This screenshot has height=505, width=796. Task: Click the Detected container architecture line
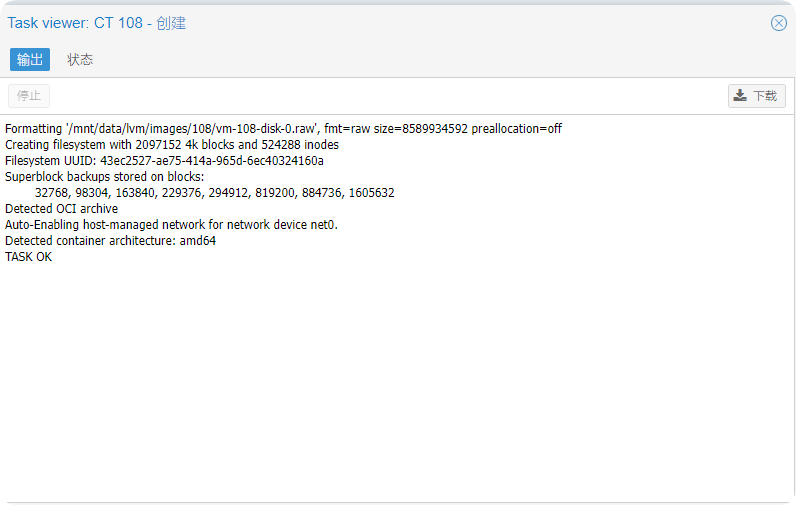pyautogui.click(x=110, y=241)
